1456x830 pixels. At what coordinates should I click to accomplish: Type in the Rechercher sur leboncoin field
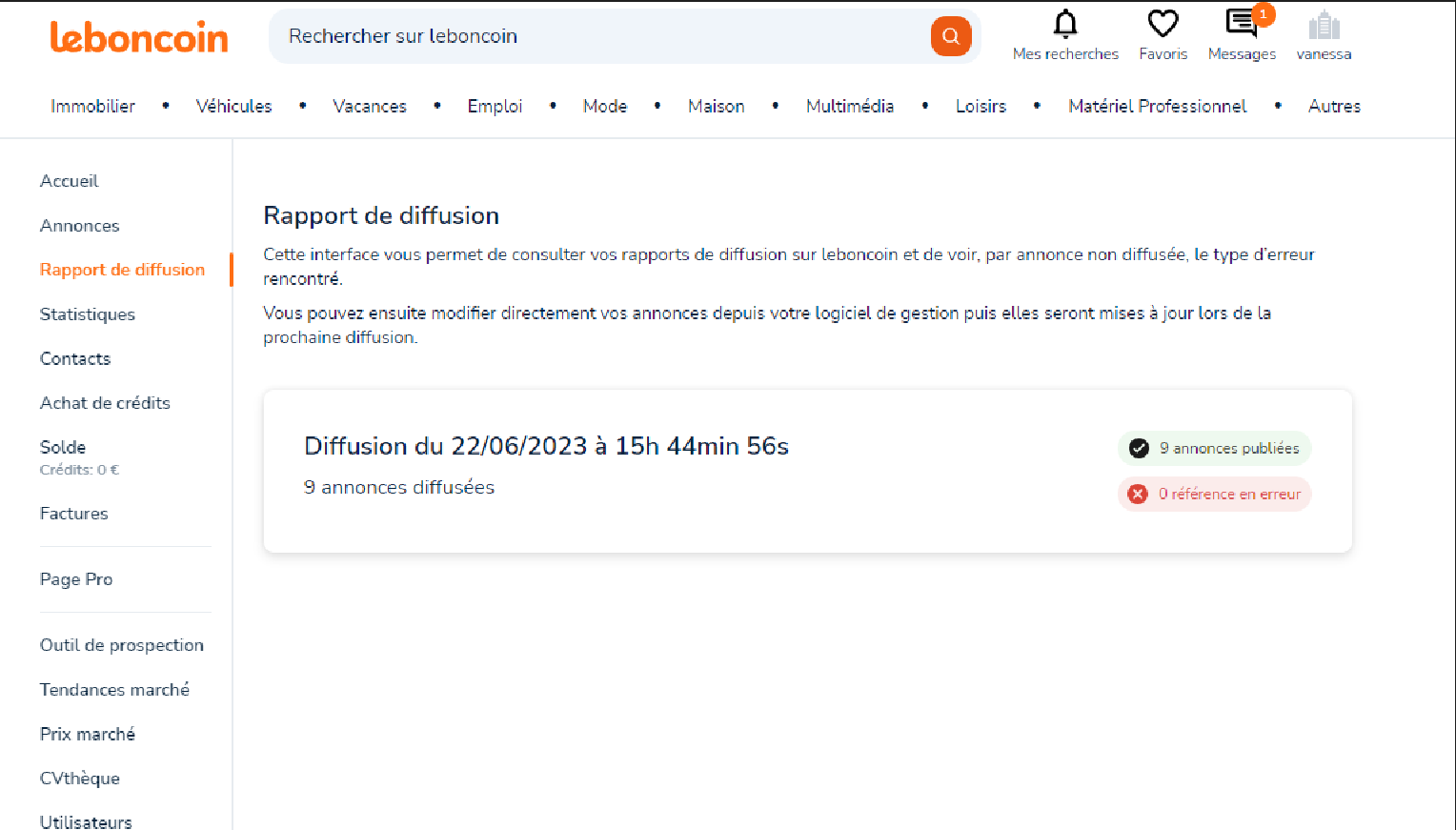[x=600, y=36]
